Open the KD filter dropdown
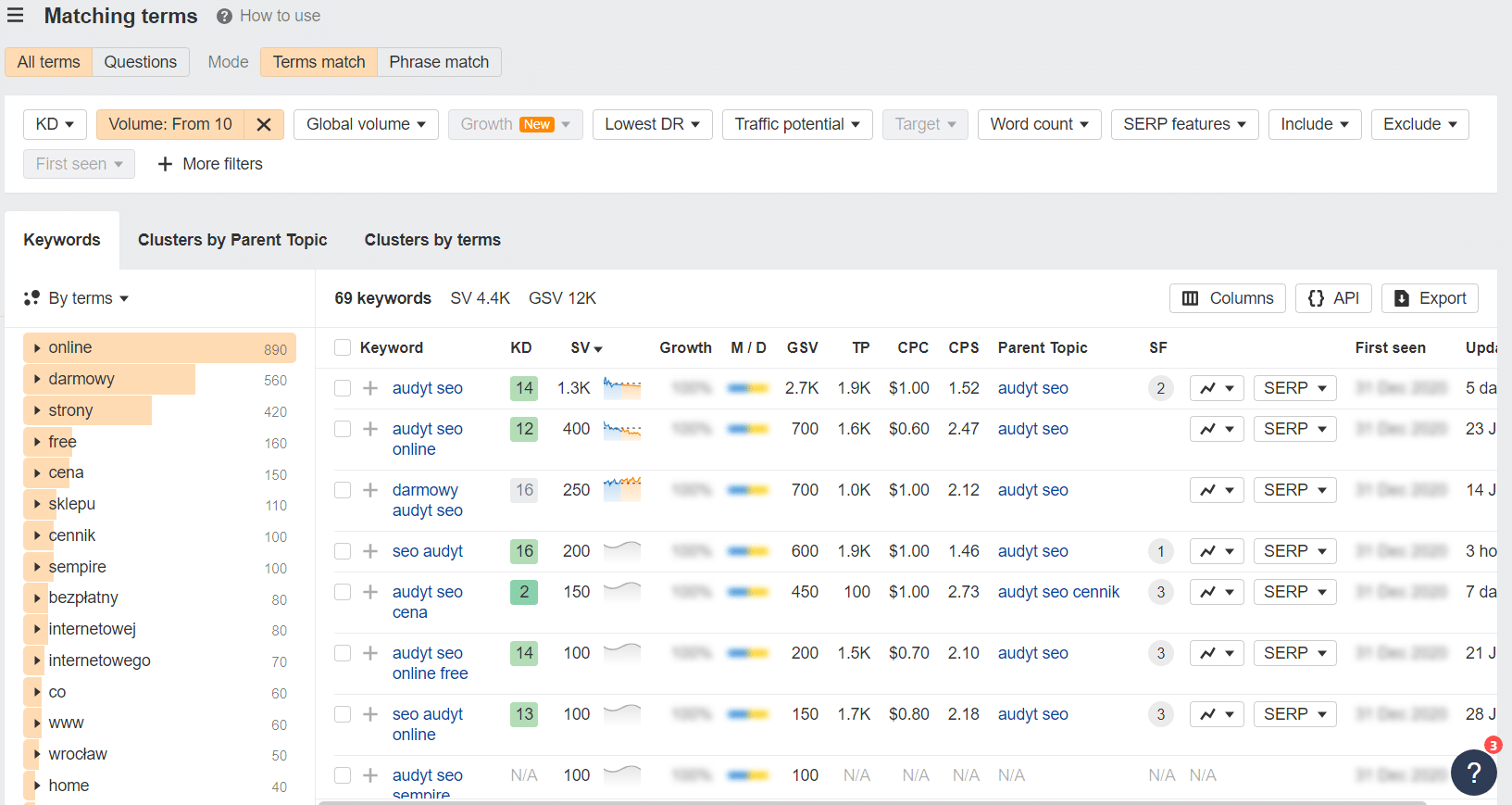 (x=55, y=124)
